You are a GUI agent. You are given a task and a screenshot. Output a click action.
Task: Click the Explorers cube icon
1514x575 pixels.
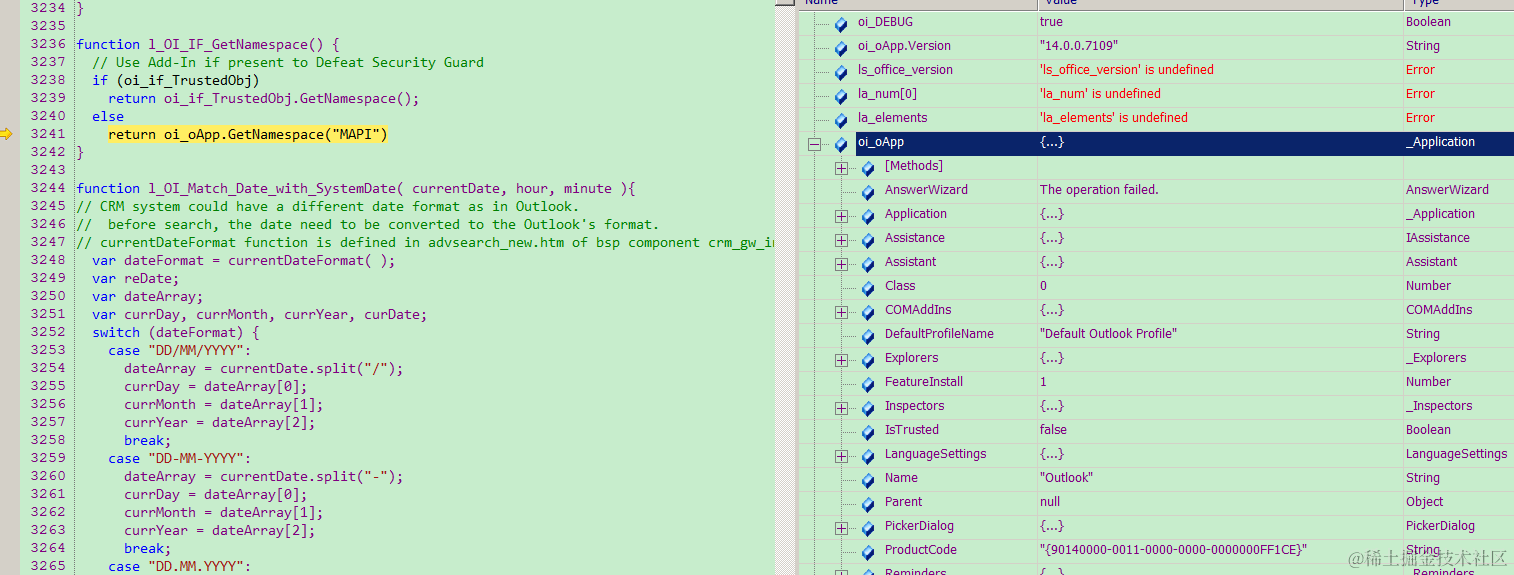pyautogui.click(x=867, y=360)
